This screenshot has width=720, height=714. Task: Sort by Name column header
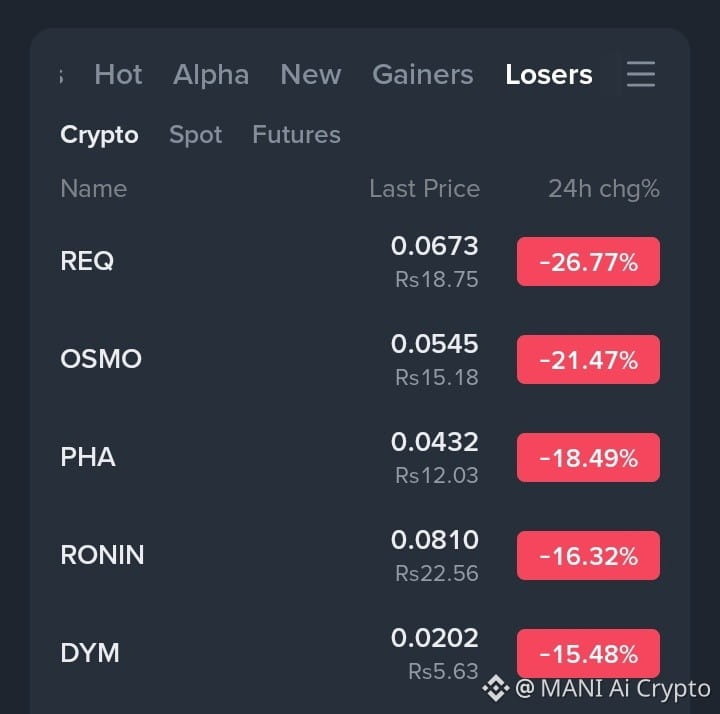click(94, 188)
